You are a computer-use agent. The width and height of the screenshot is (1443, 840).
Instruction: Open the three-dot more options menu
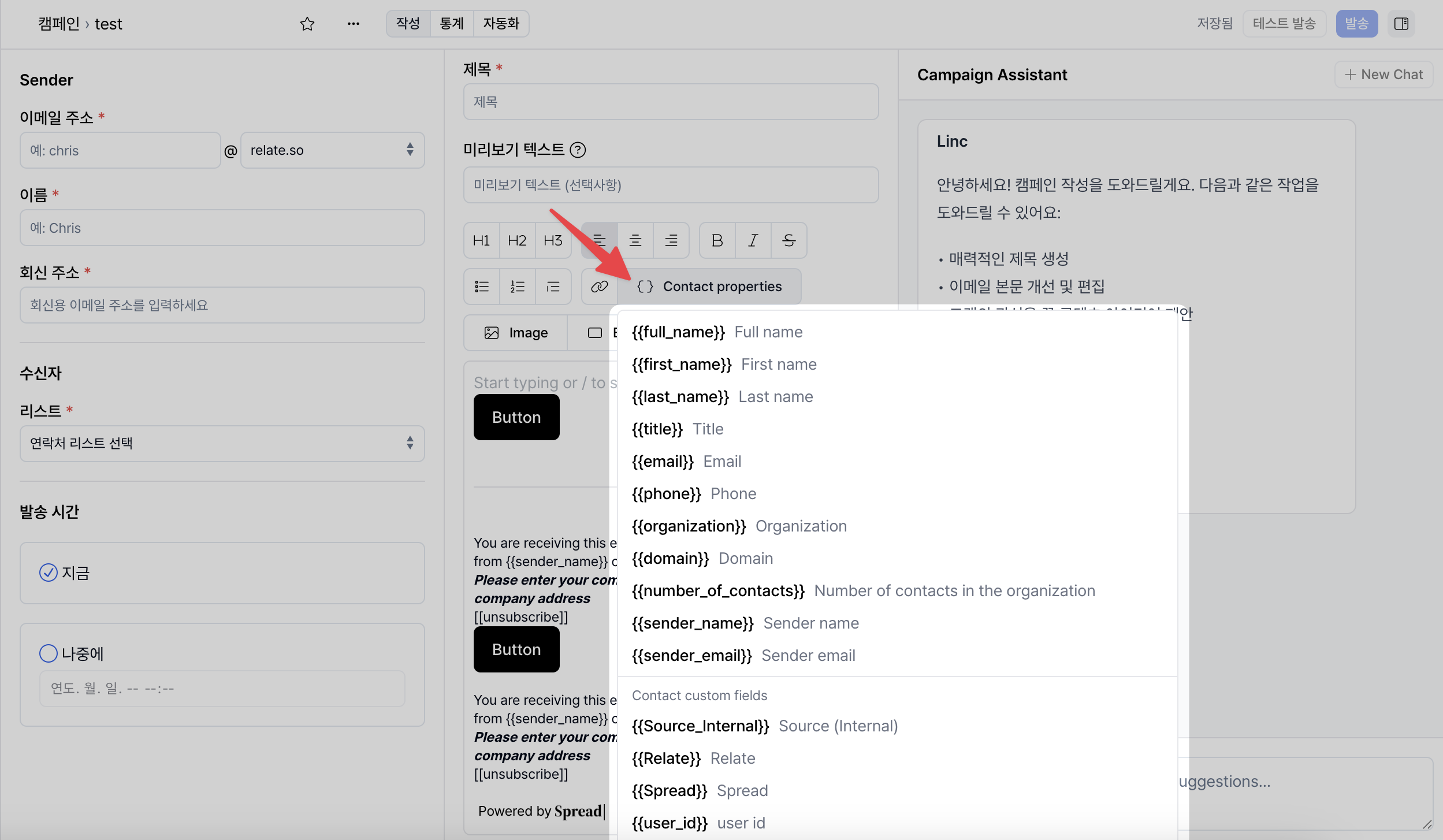coord(353,24)
